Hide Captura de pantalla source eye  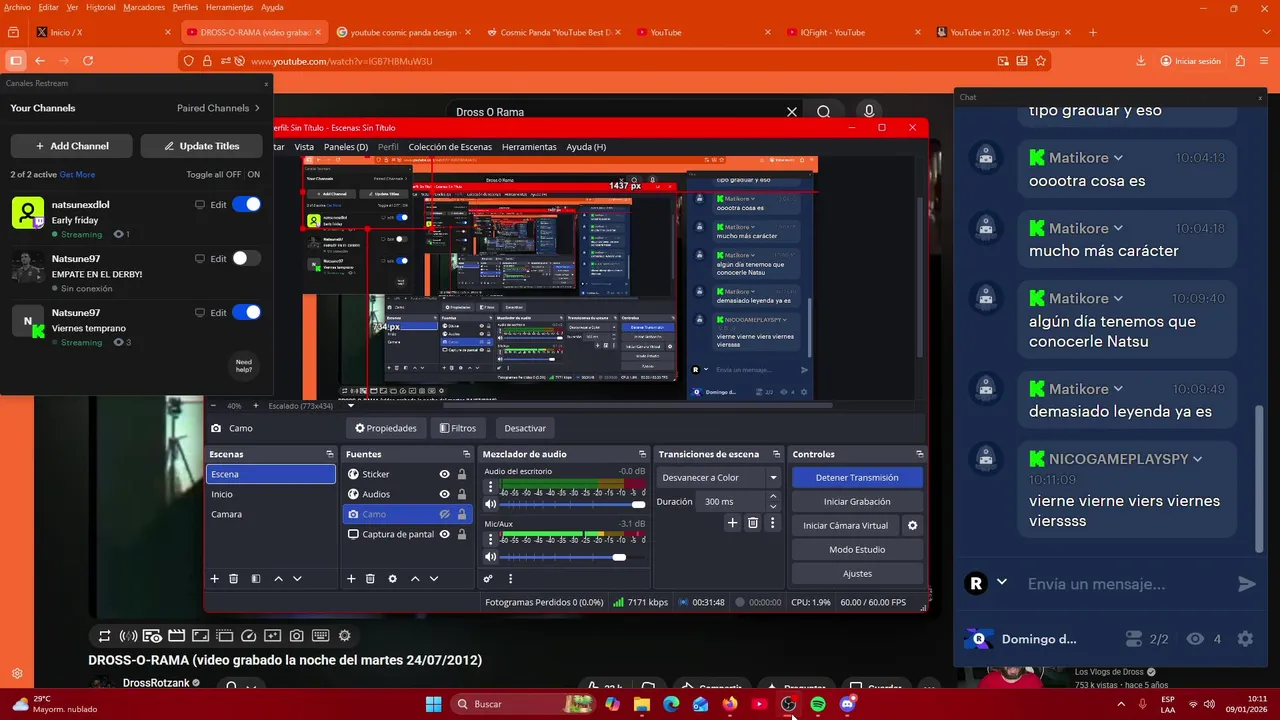click(x=445, y=534)
